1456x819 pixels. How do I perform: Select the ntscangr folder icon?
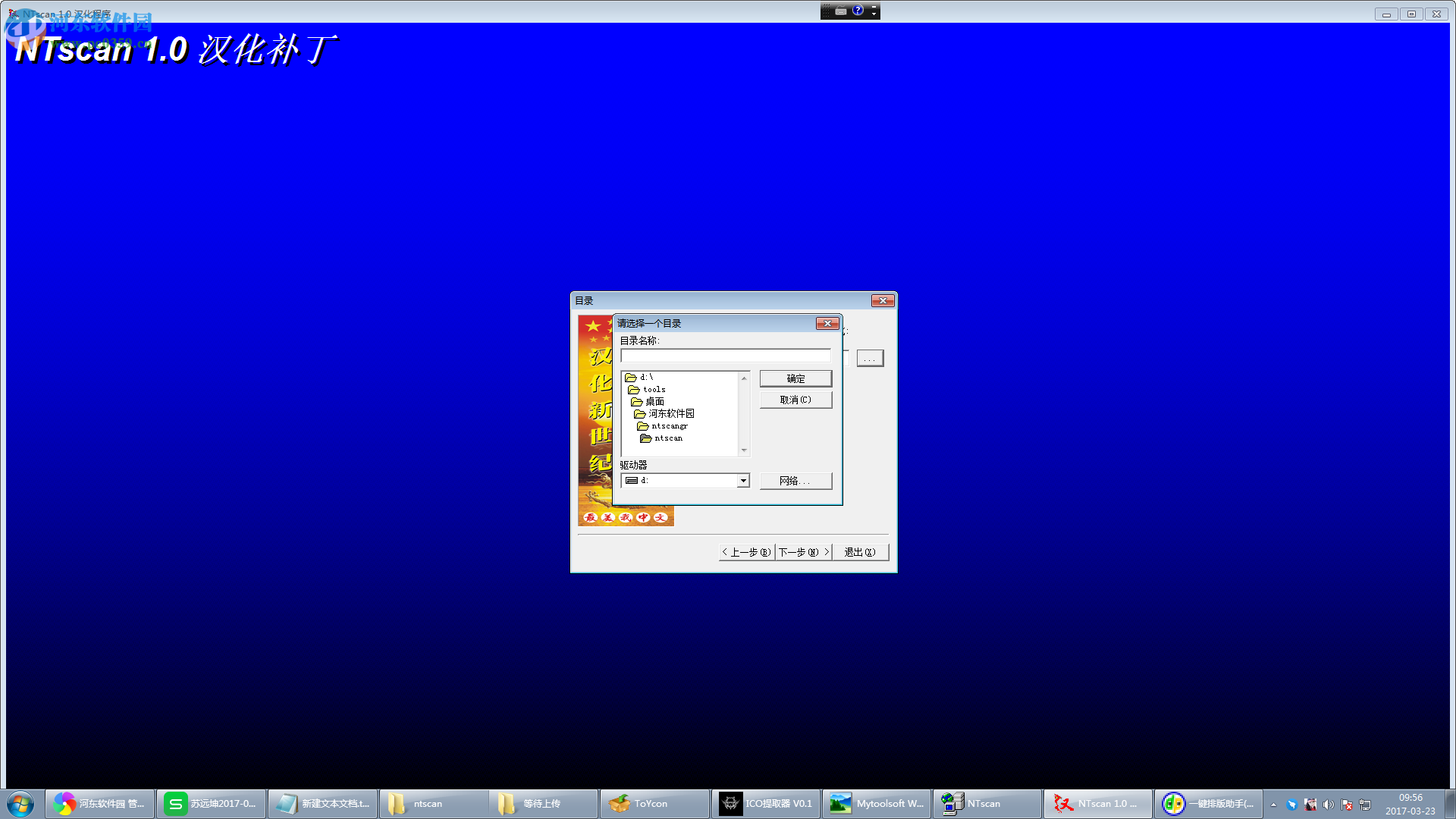pyautogui.click(x=643, y=426)
